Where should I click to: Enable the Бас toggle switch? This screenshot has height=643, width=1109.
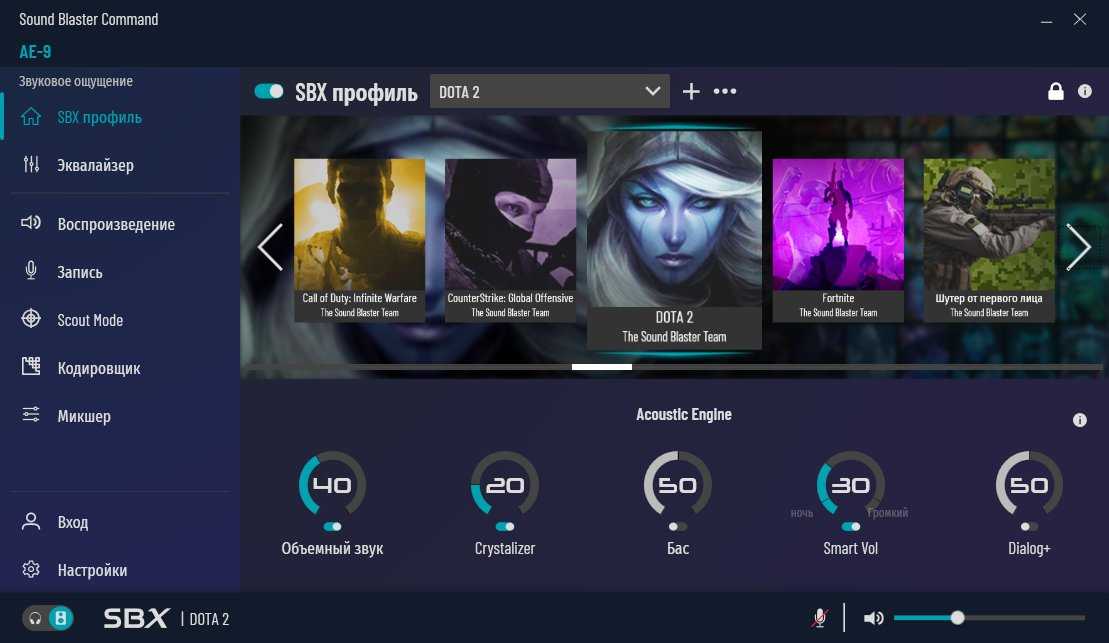pyautogui.click(x=678, y=526)
